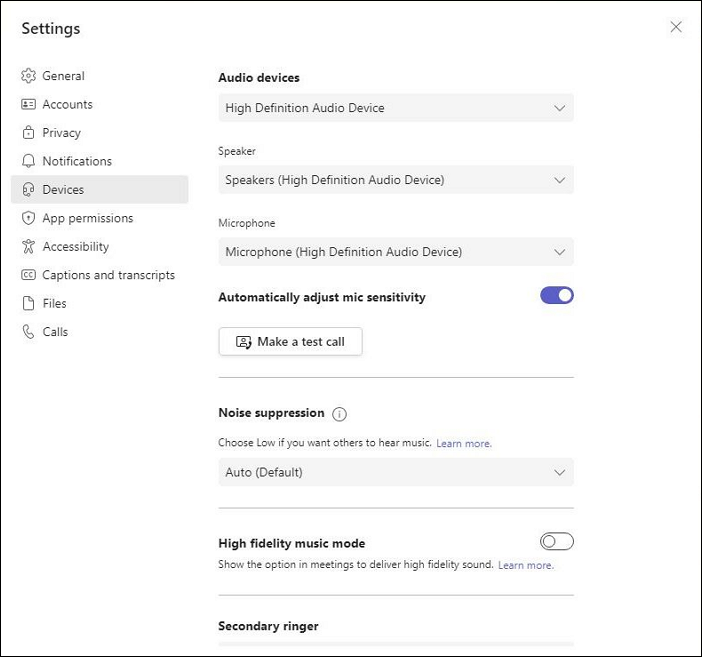The height and width of the screenshot is (657, 702).
Task: Click the App permissions shield icon
Action: point(28,218)
